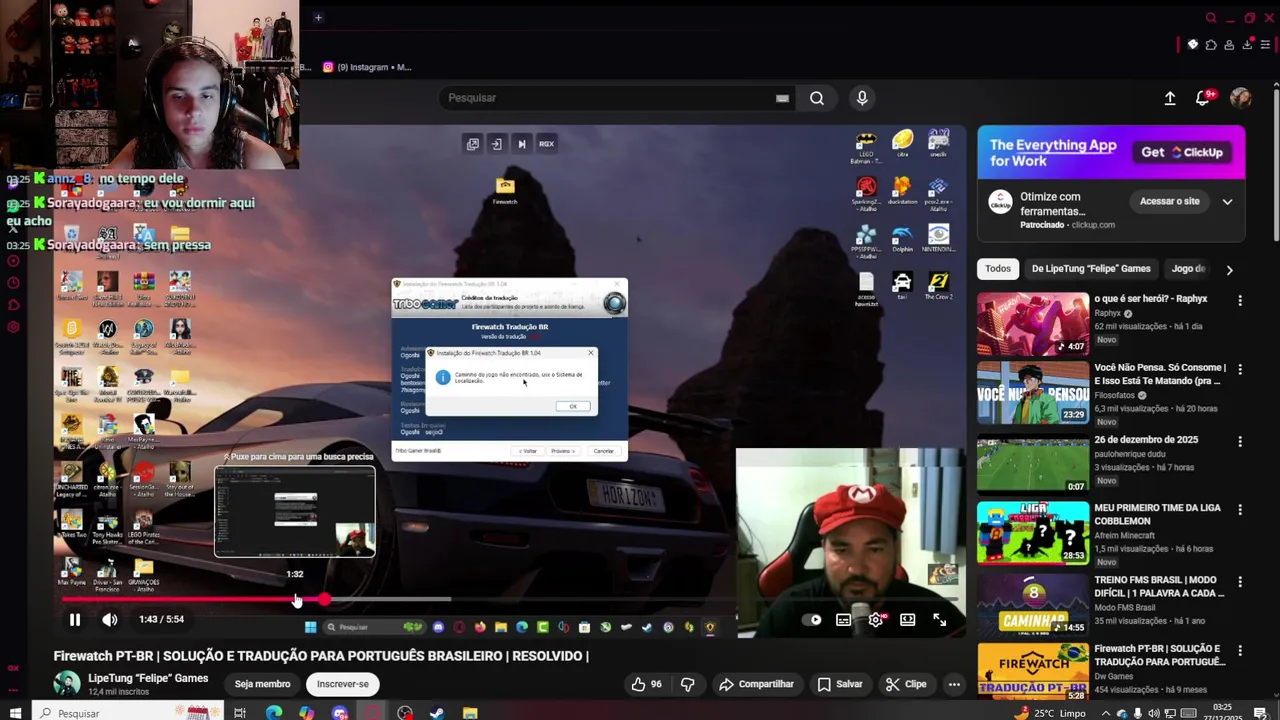This screenshot has height=720, width=1280.
Task: Switch to theater mode
Action: point(907,620)
